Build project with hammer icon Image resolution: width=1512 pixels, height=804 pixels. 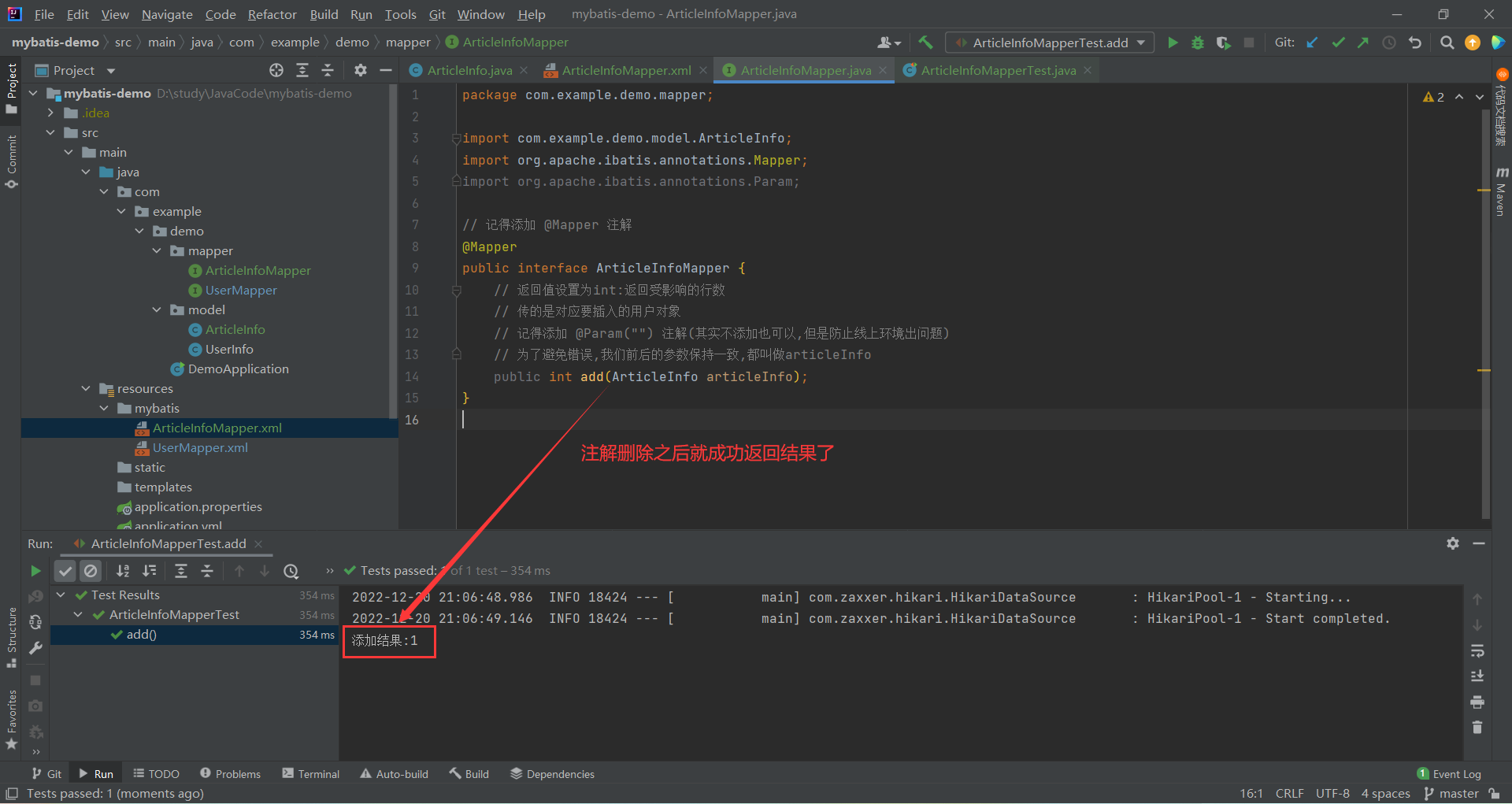click(x=925, y=43)
